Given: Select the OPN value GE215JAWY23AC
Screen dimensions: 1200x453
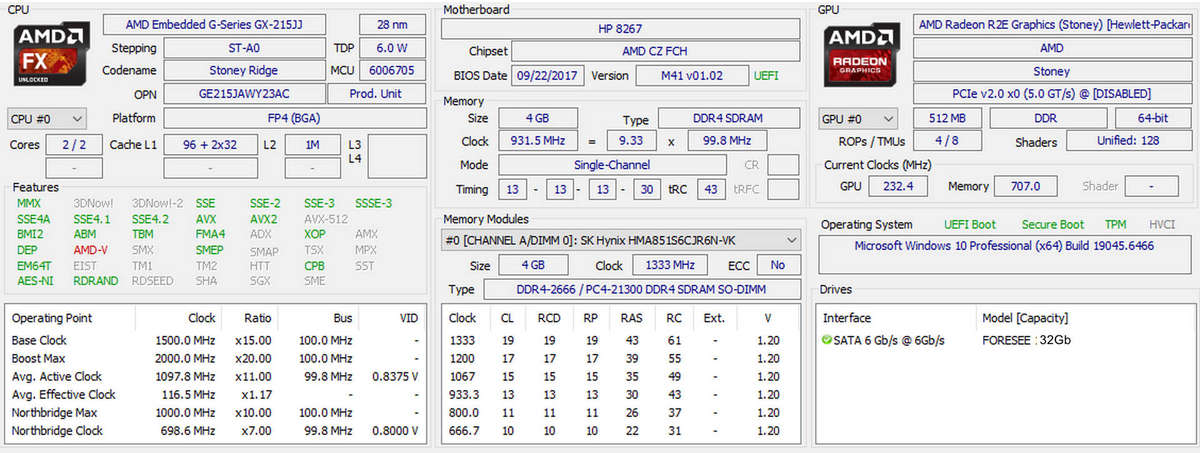Looking at the screenshot, I should pos(244,94).
